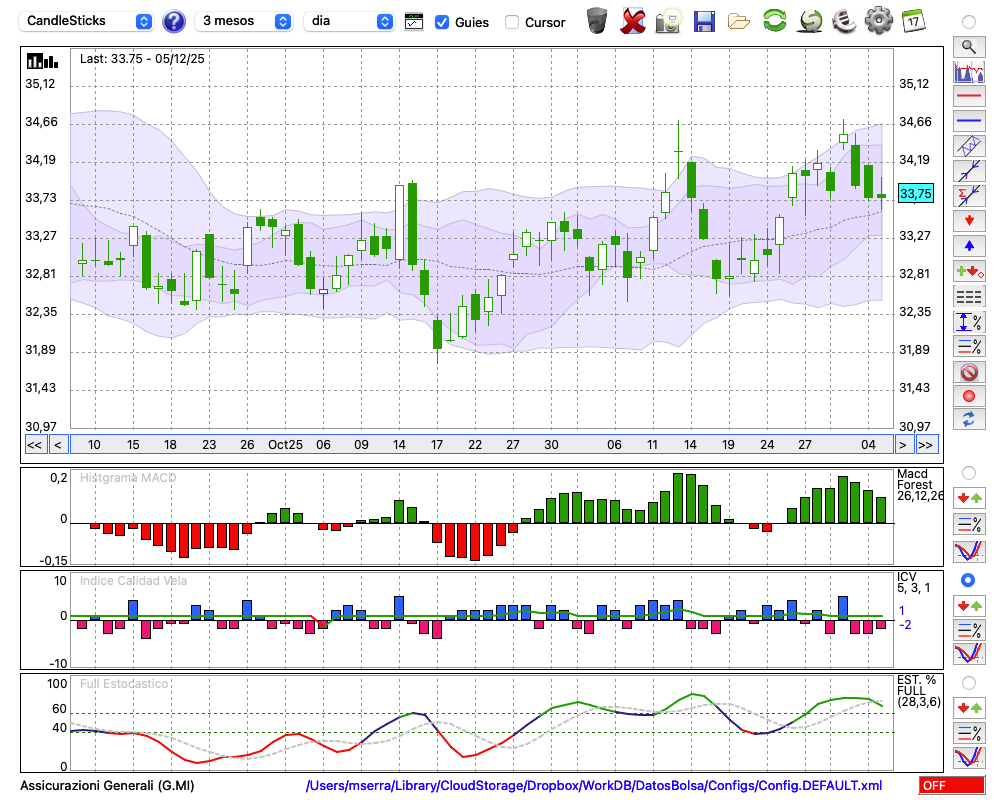Open the 3 mesos period dropdown

coord(245,21)
